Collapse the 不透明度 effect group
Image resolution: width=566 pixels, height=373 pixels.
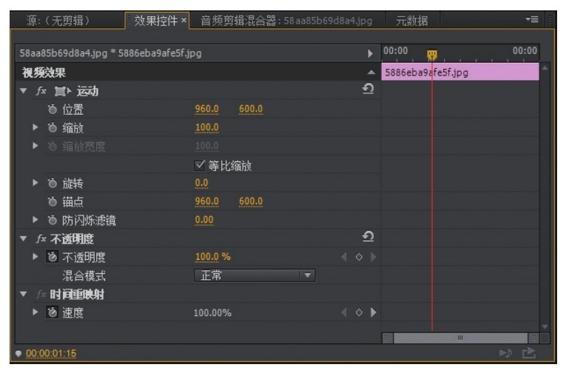[x=24, y=239]
